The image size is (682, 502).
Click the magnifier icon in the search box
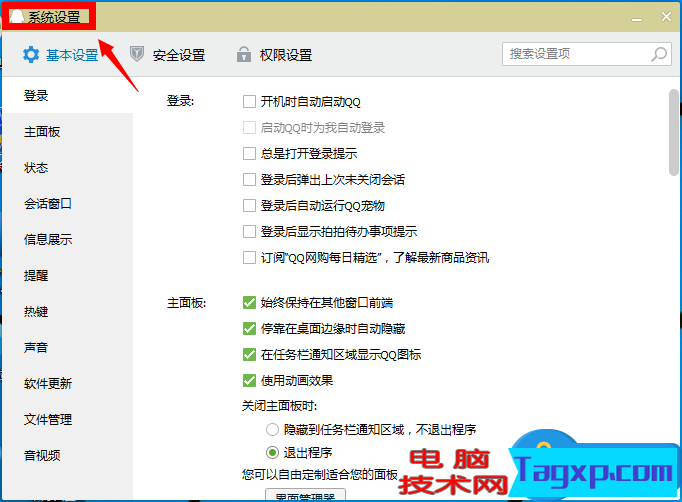[x=659, y=54]
